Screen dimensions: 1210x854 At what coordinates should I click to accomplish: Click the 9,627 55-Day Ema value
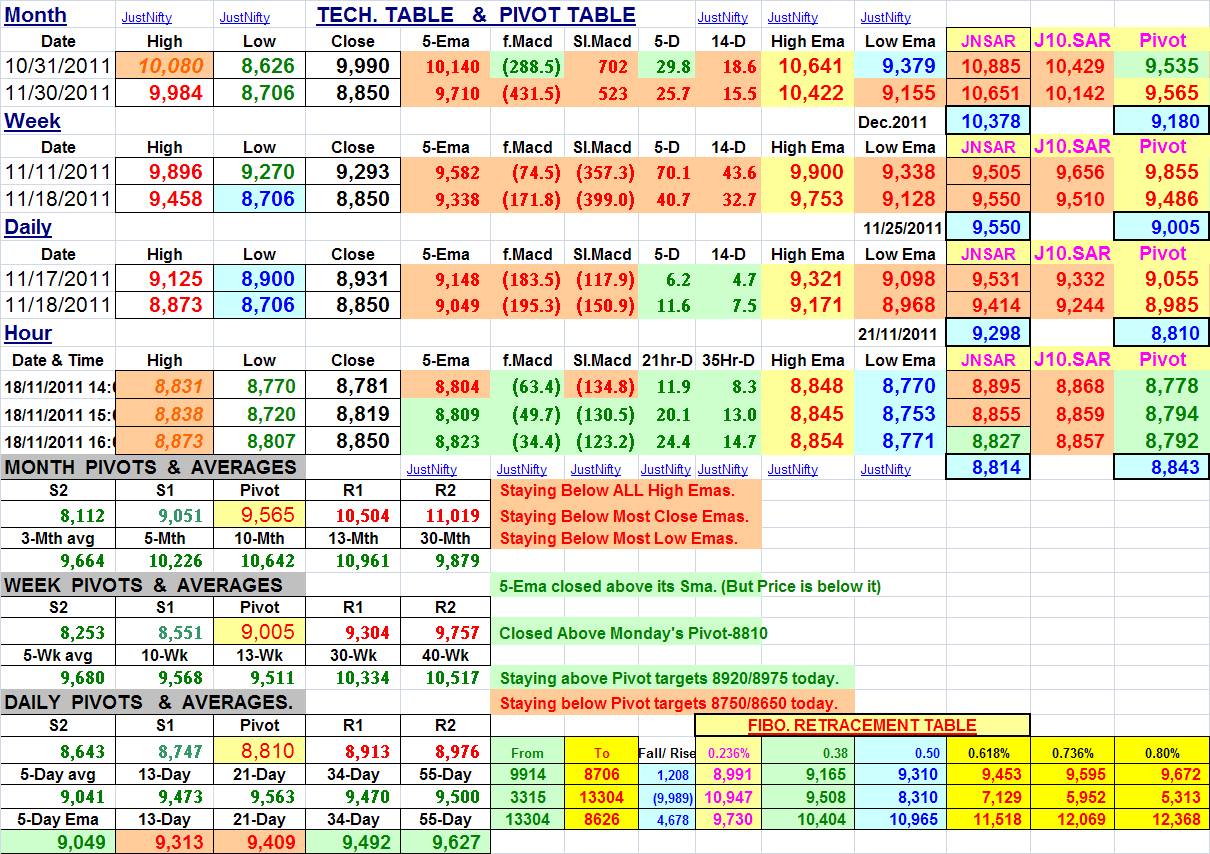click(446, 842)
